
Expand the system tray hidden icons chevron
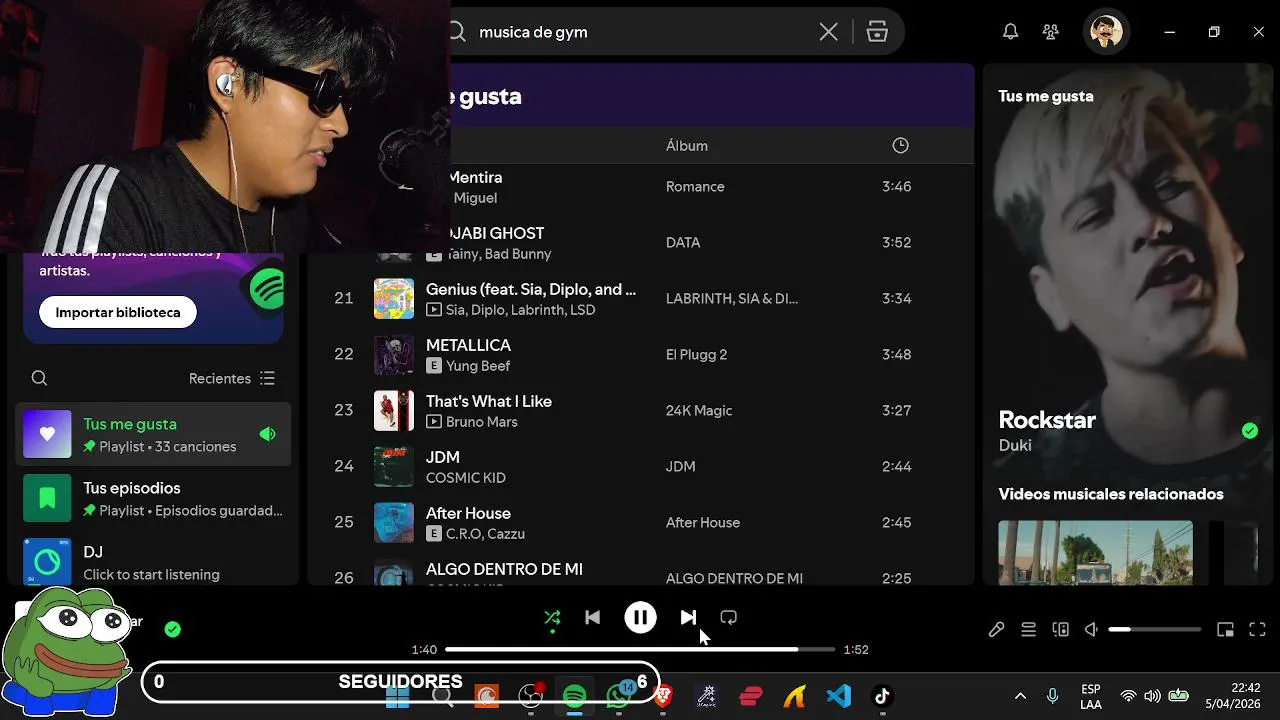[x=1020, y=696]
